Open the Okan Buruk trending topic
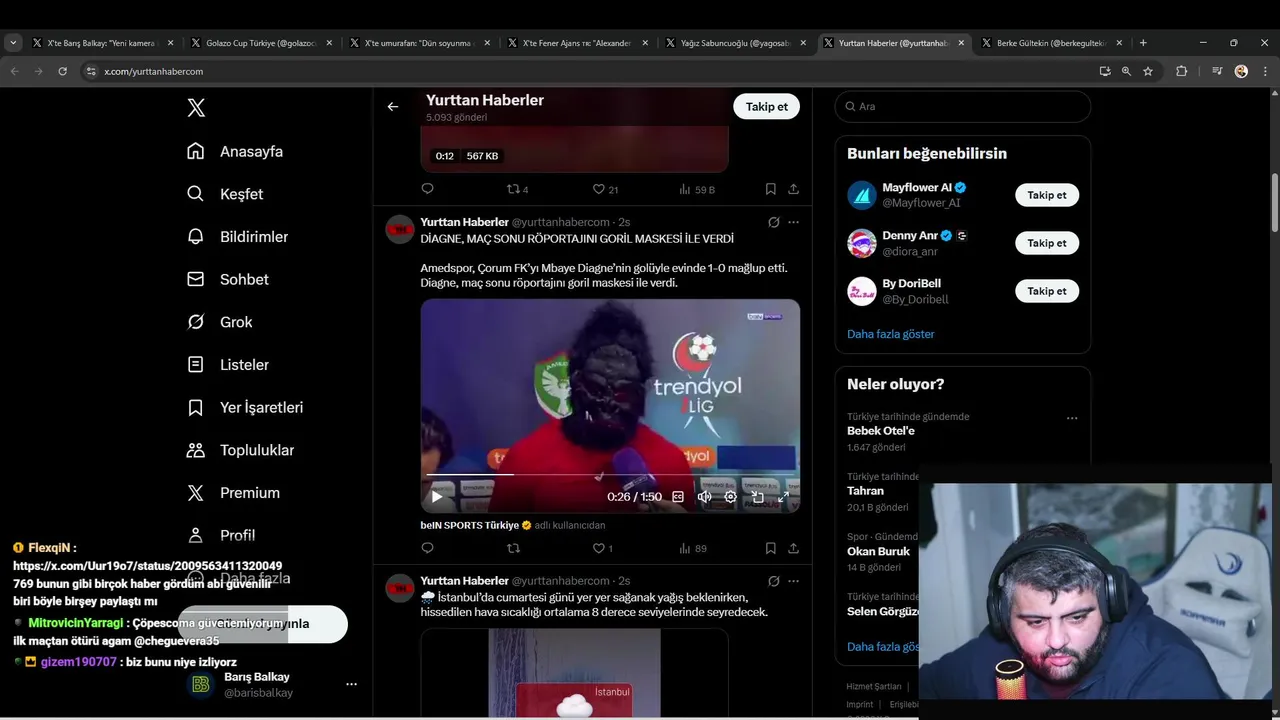Viewport: 1280px width, 720px height. click(x=878, y=551)
